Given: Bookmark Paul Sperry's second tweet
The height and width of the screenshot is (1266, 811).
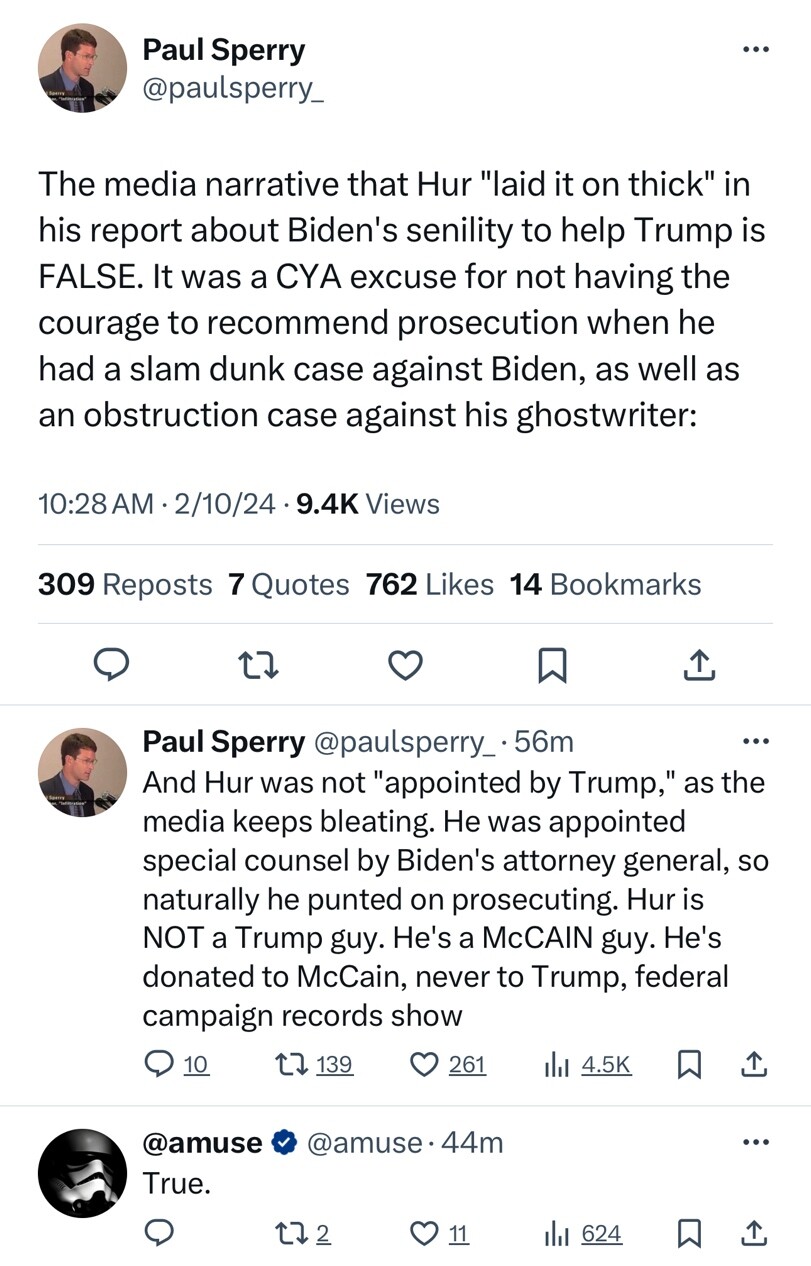Looking at the screenshot, I should [688, 1066].
